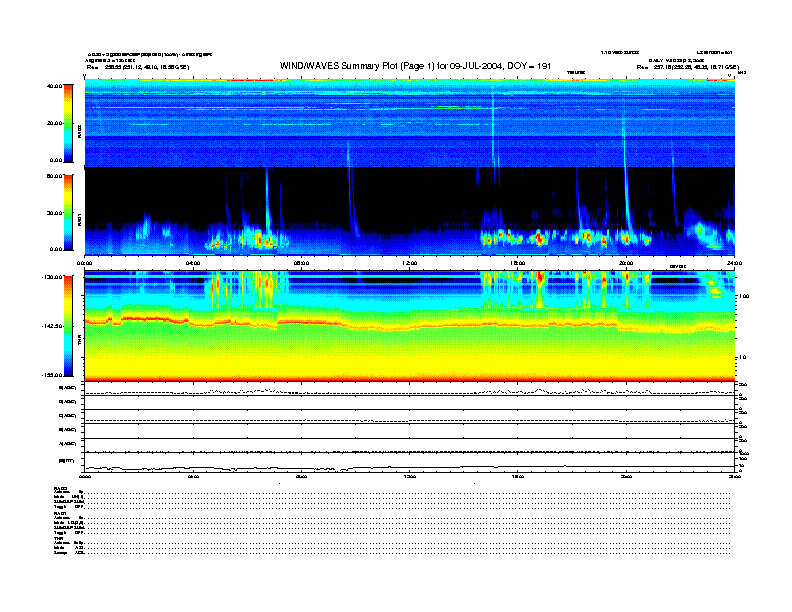The image size is (792, 612).
Task: Click the top line plot panel below TNR
Action: [x=409, y=390]
